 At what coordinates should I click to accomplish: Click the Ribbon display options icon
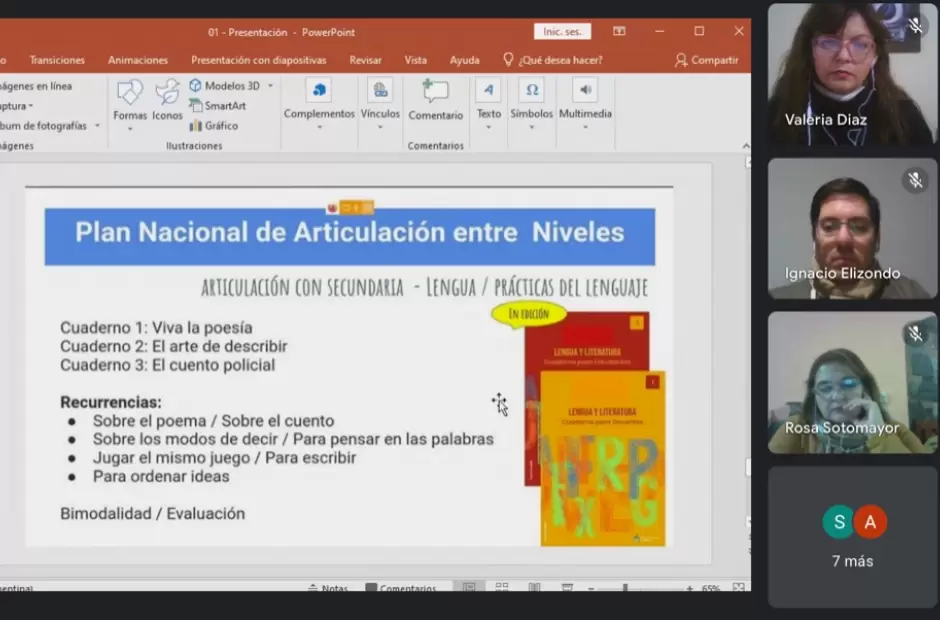pos(619,32)
